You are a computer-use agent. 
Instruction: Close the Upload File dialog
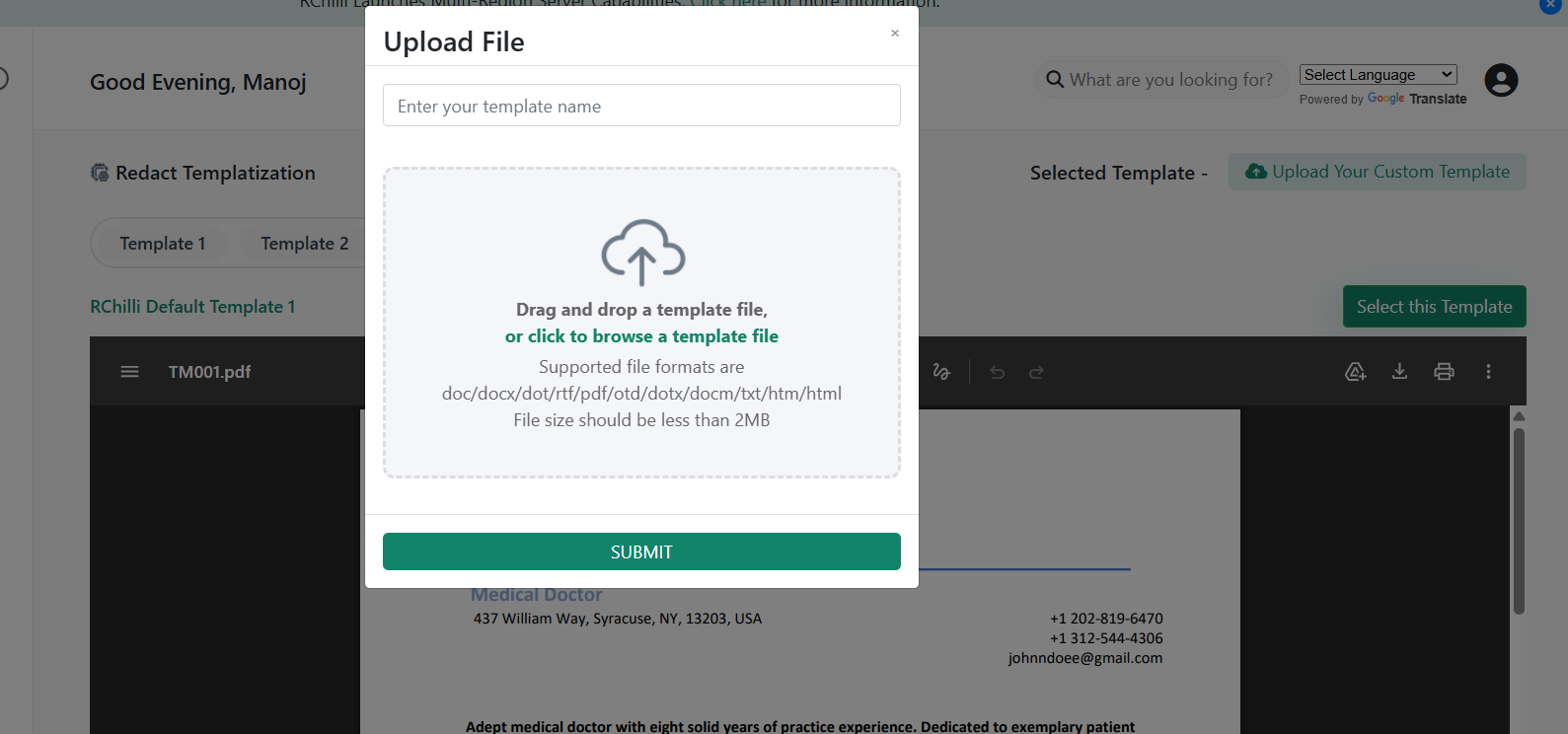coord(895,34)
